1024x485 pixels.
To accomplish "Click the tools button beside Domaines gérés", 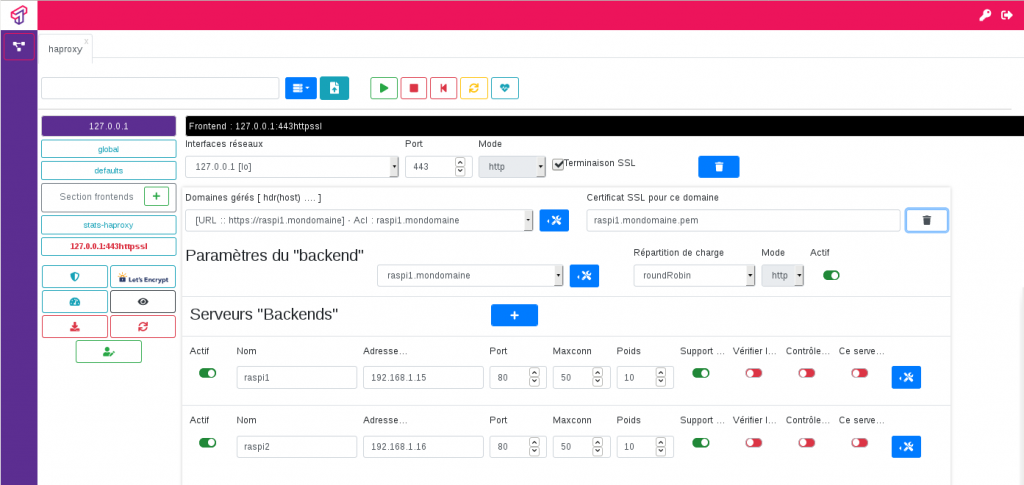I will click(x=554, y=221).
